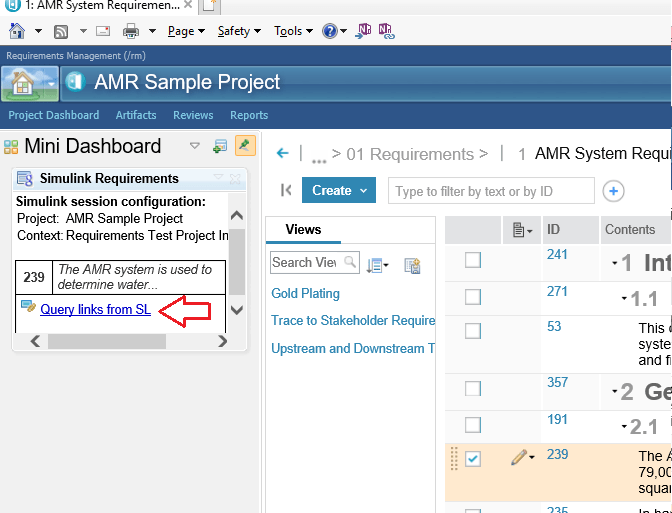This screenshot has width=672, height=513.
Task: Click the Query links from SL link
Action: (x=95, y=310)
